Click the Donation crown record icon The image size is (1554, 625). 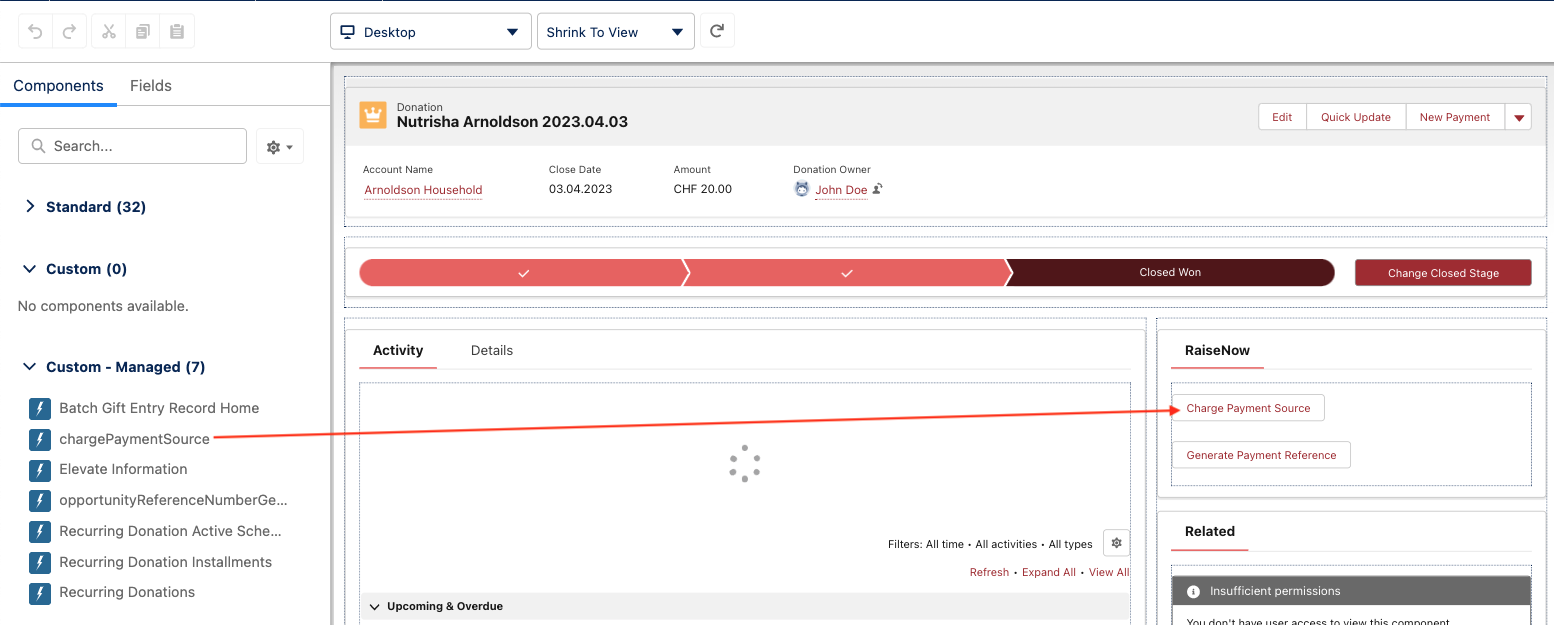pos(373,115)
